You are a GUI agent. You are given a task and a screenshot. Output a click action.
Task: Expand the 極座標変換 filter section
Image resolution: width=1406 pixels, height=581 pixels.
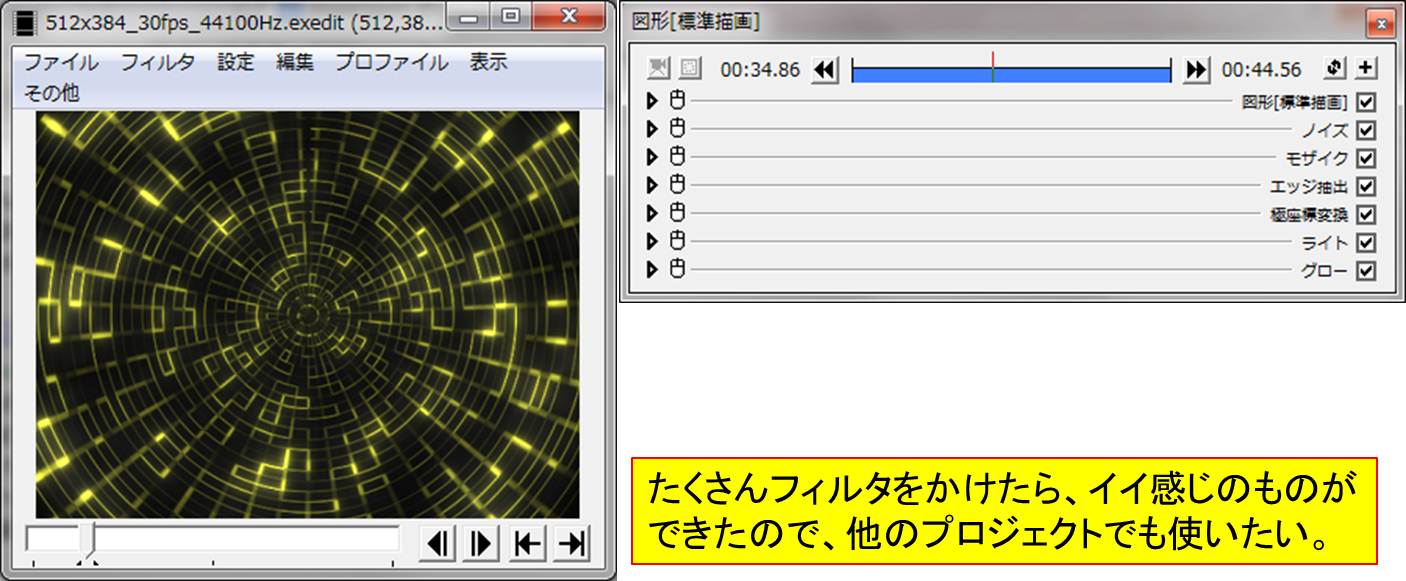coord(653,213)
